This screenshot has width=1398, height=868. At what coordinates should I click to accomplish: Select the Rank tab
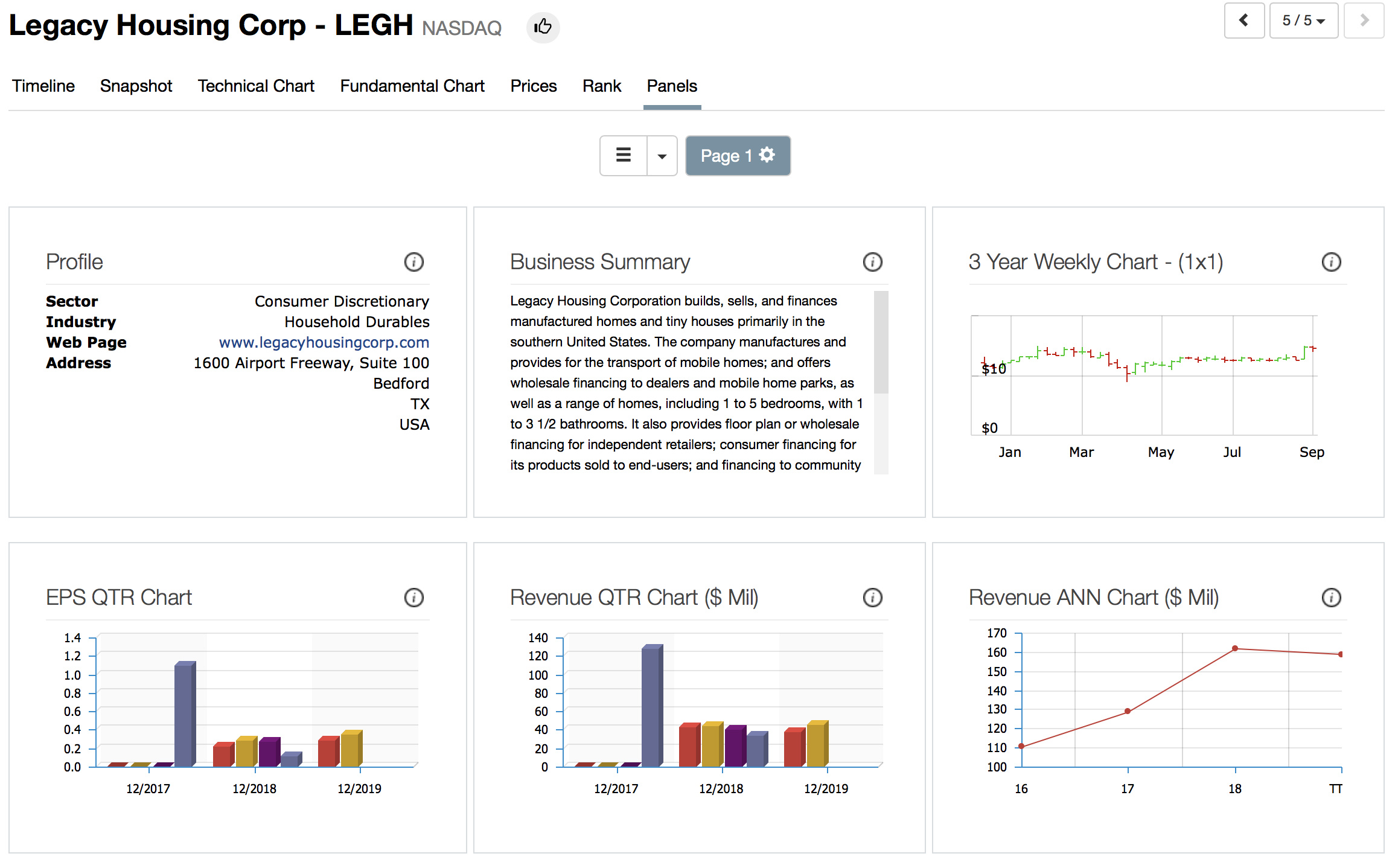601,86
